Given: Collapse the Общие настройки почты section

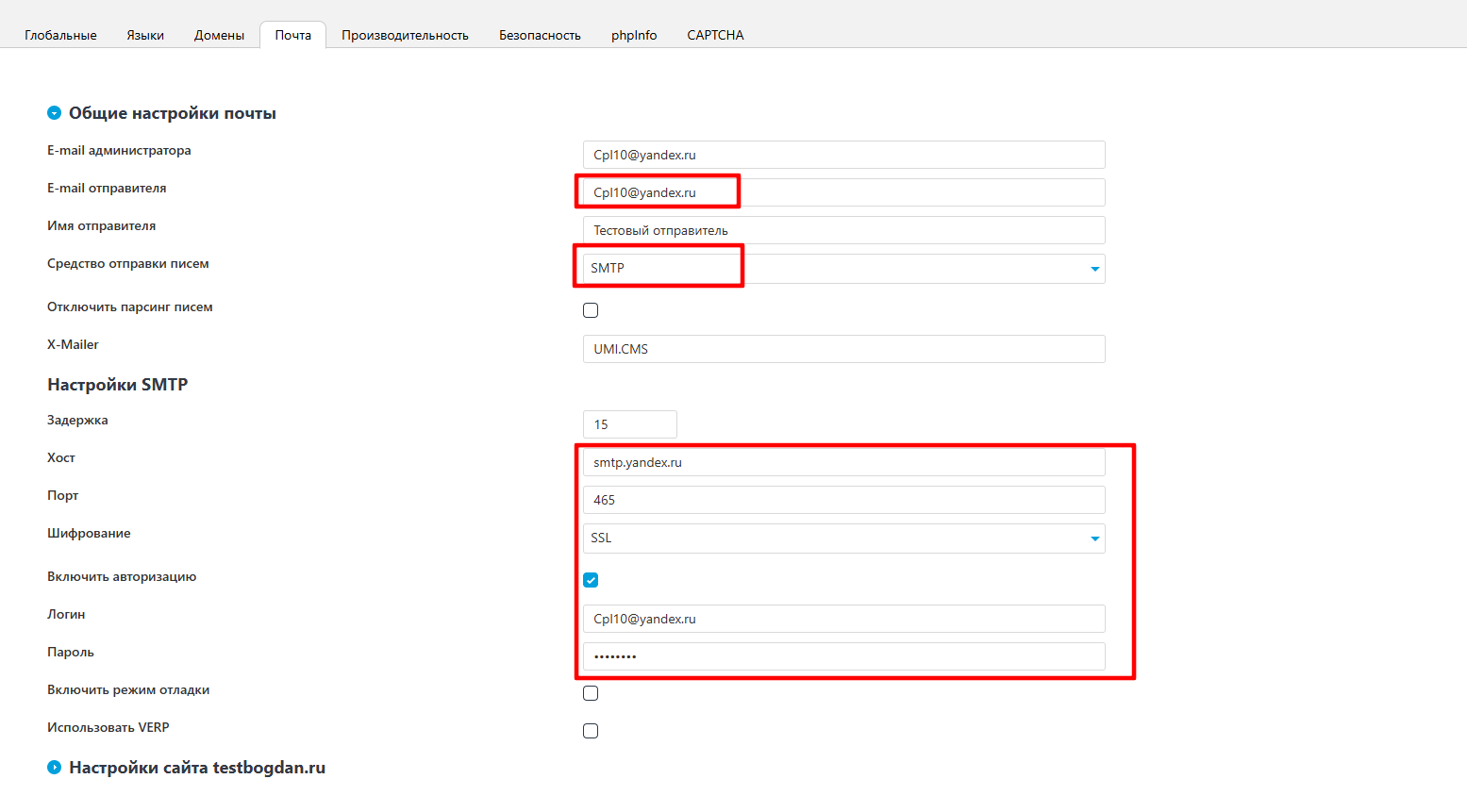Looking at the screenshot, I should tap(55, 113).
